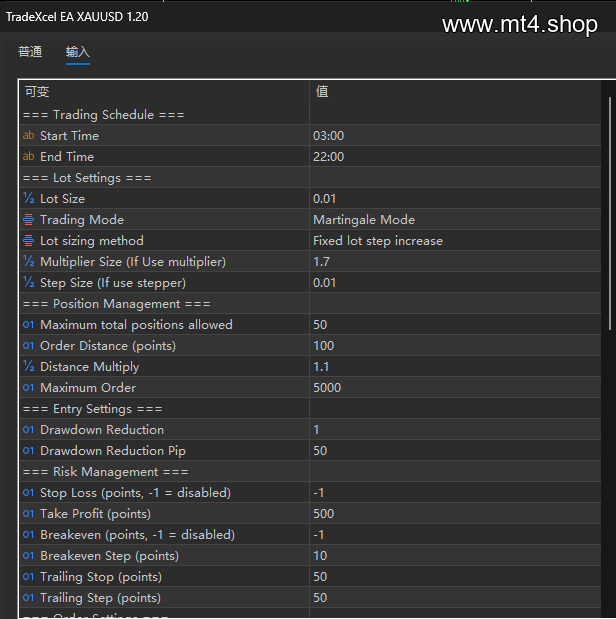Select the === Lot Settings === row
This screenshot has height=619, width=616.
310,177
